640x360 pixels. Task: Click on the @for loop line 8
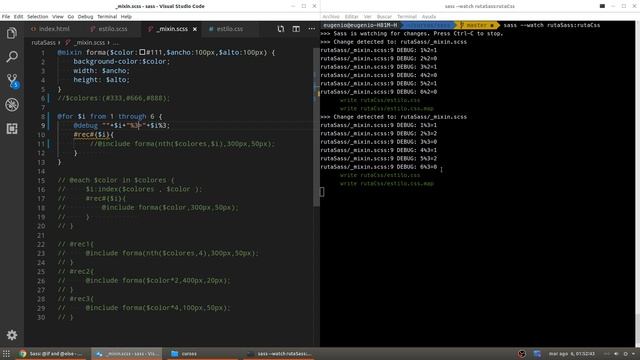point(109,116)
